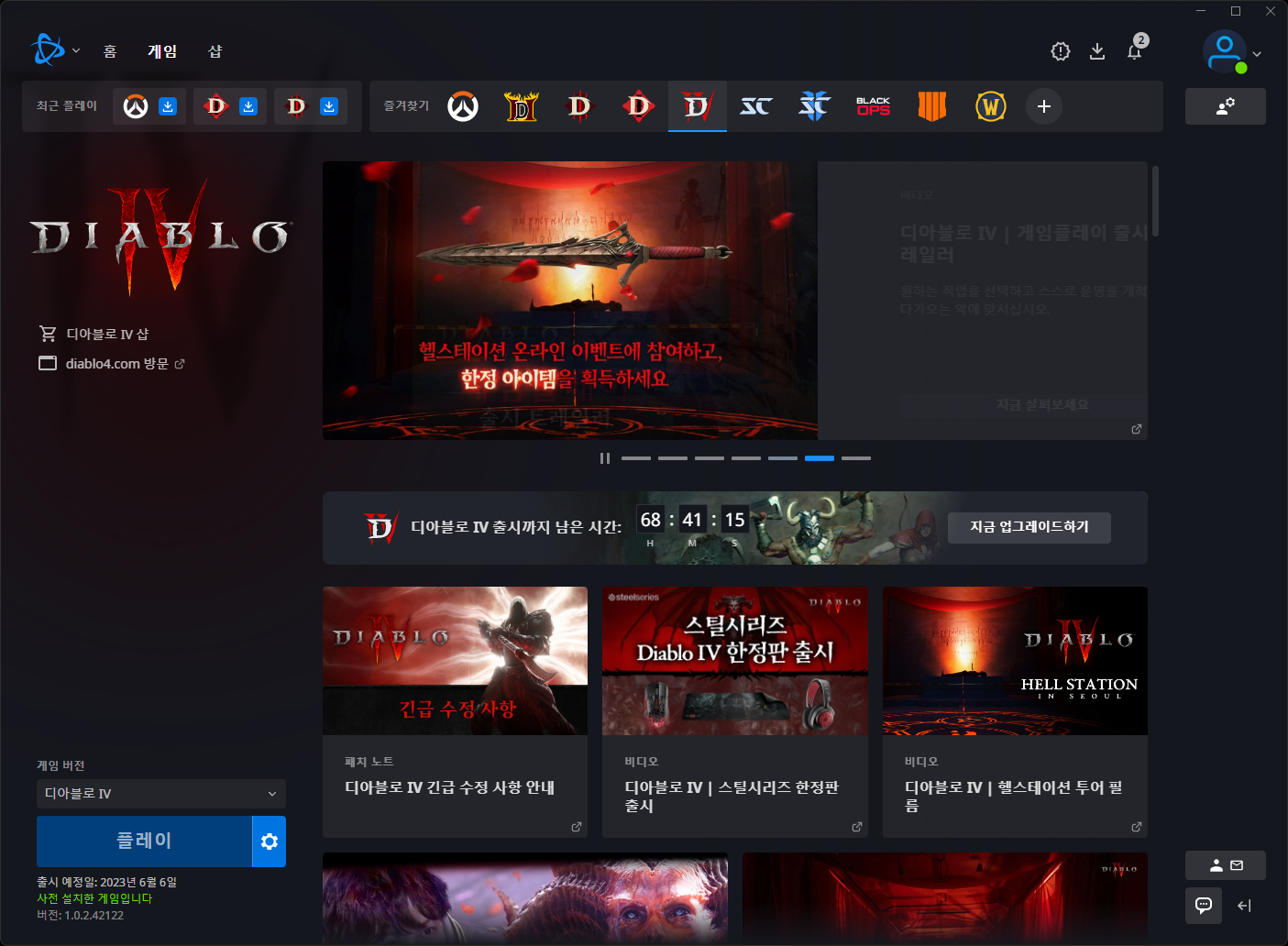This screenshot has height=946, width=1288.
Task: Go to third carousel slide indicator
Action: tap(710, 458)
